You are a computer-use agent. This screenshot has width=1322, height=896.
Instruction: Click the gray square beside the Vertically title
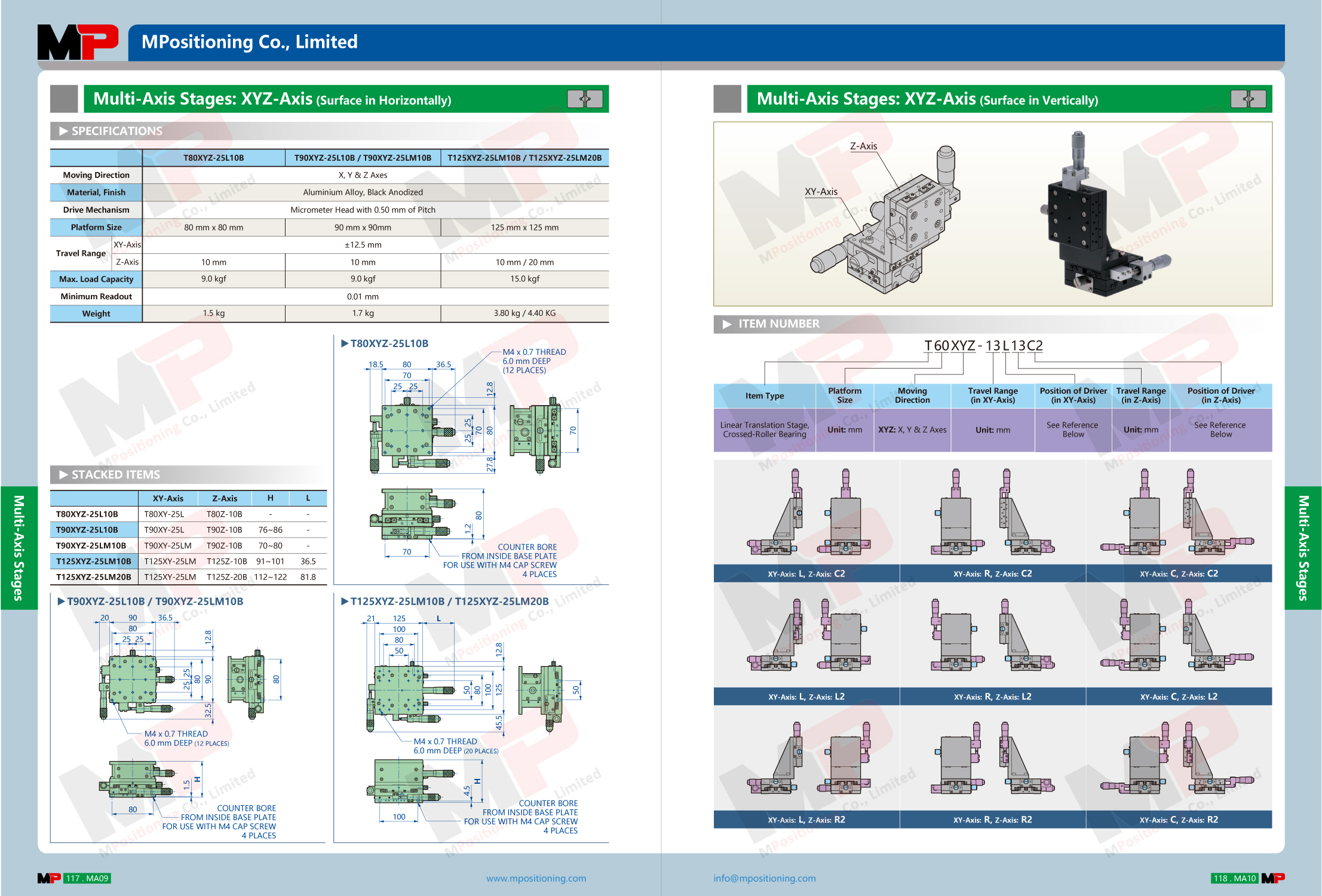(x=727, y=99)
